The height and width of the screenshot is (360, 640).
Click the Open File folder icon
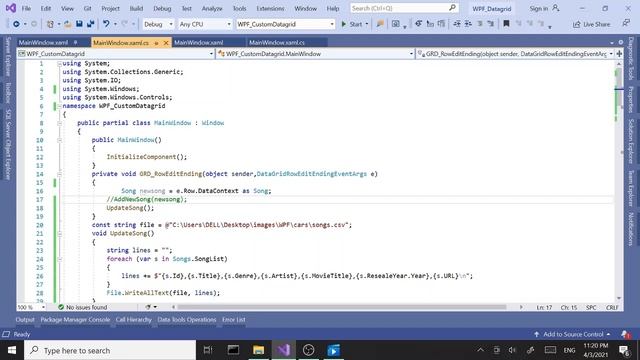point(68,24)
